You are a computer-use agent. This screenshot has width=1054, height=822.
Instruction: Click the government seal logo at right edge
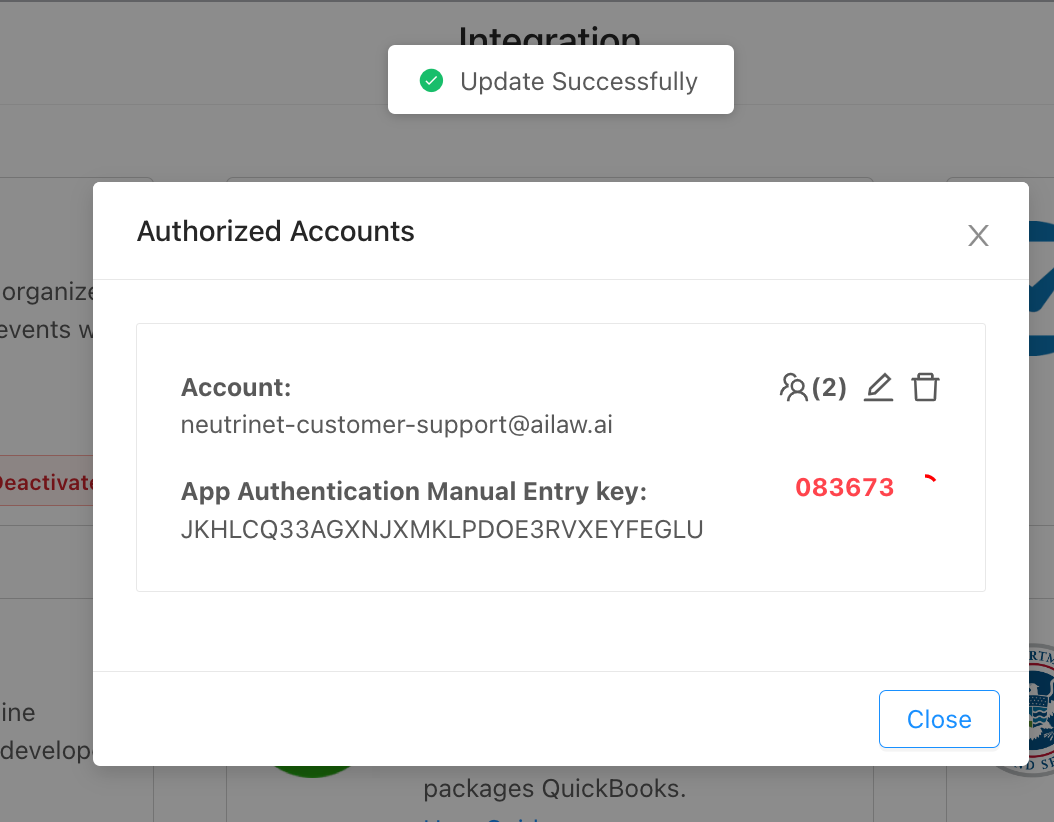(x=1041, y=709)
